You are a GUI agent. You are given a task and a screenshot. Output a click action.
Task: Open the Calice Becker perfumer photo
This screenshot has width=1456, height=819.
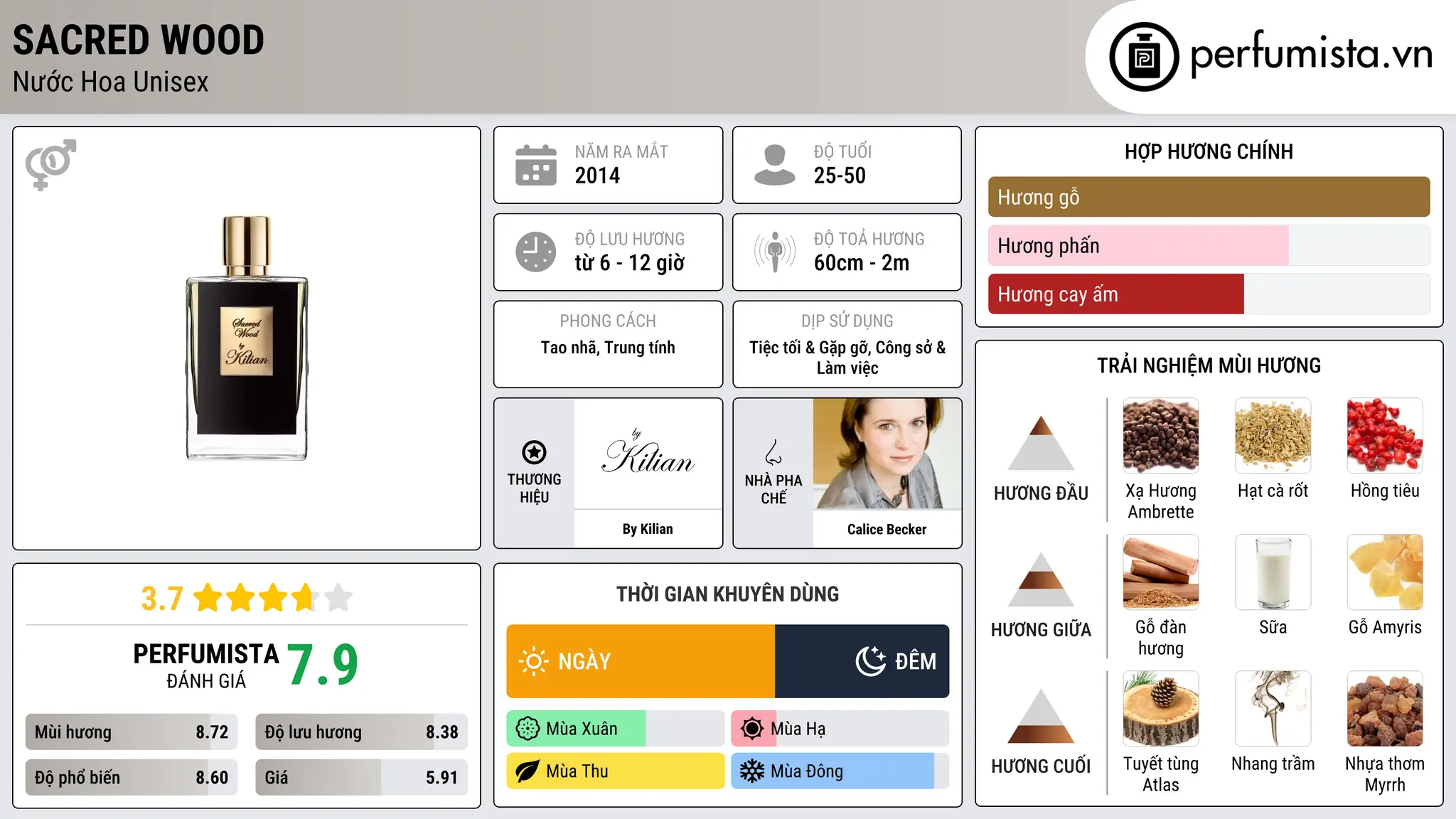887,454
